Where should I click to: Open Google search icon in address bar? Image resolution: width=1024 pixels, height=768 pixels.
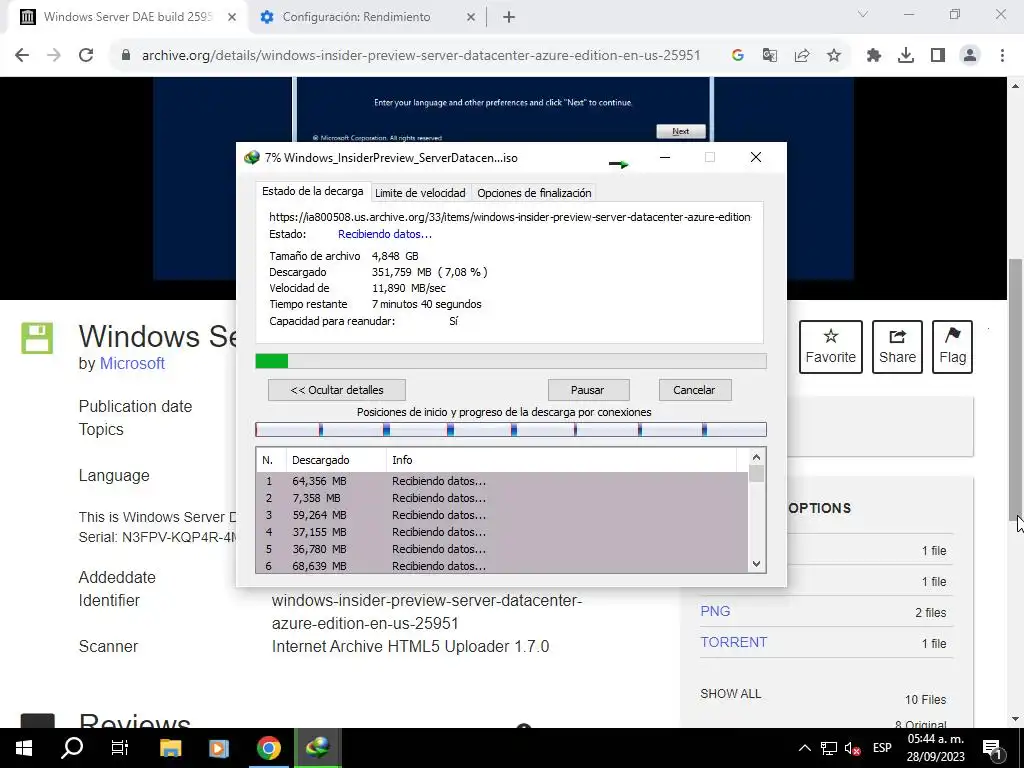[x=738, y=56]
